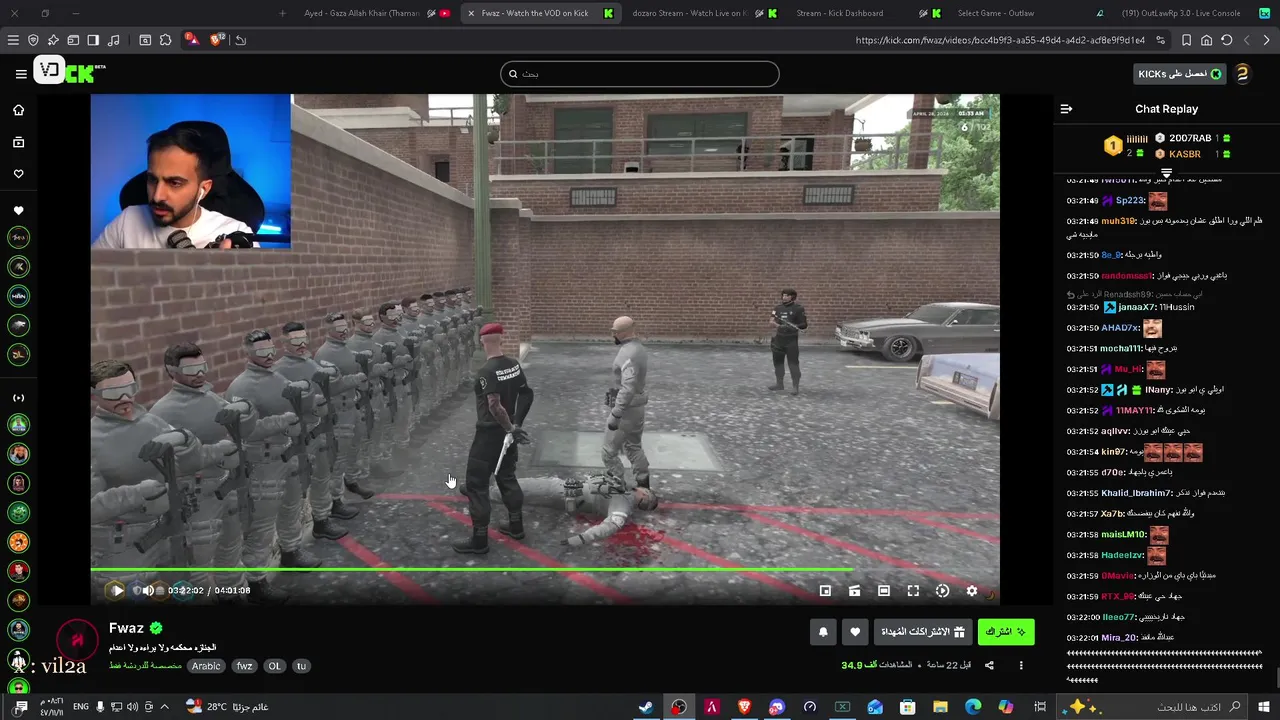Open playback speed control on player
The image size is (1280, 720).
(942, 591)
